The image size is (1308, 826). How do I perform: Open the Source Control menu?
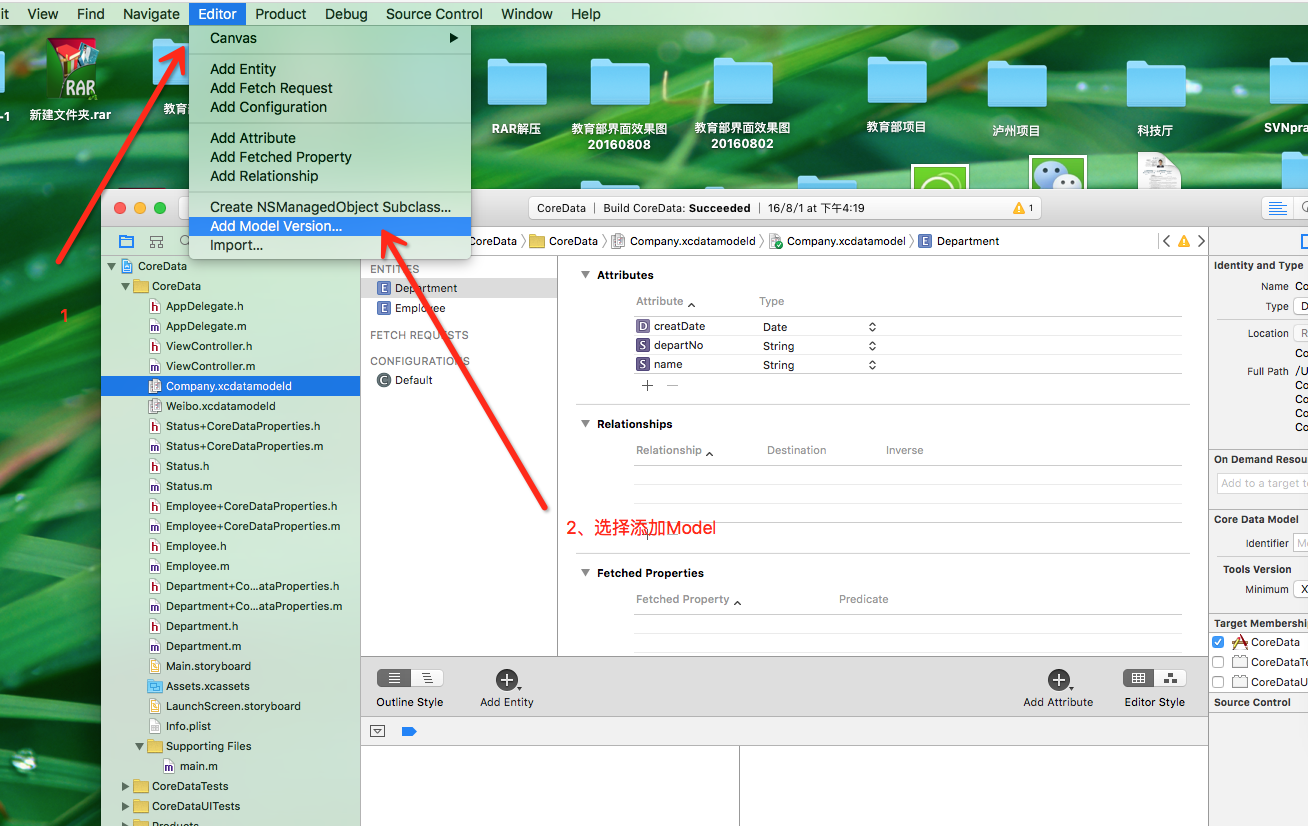434,14
